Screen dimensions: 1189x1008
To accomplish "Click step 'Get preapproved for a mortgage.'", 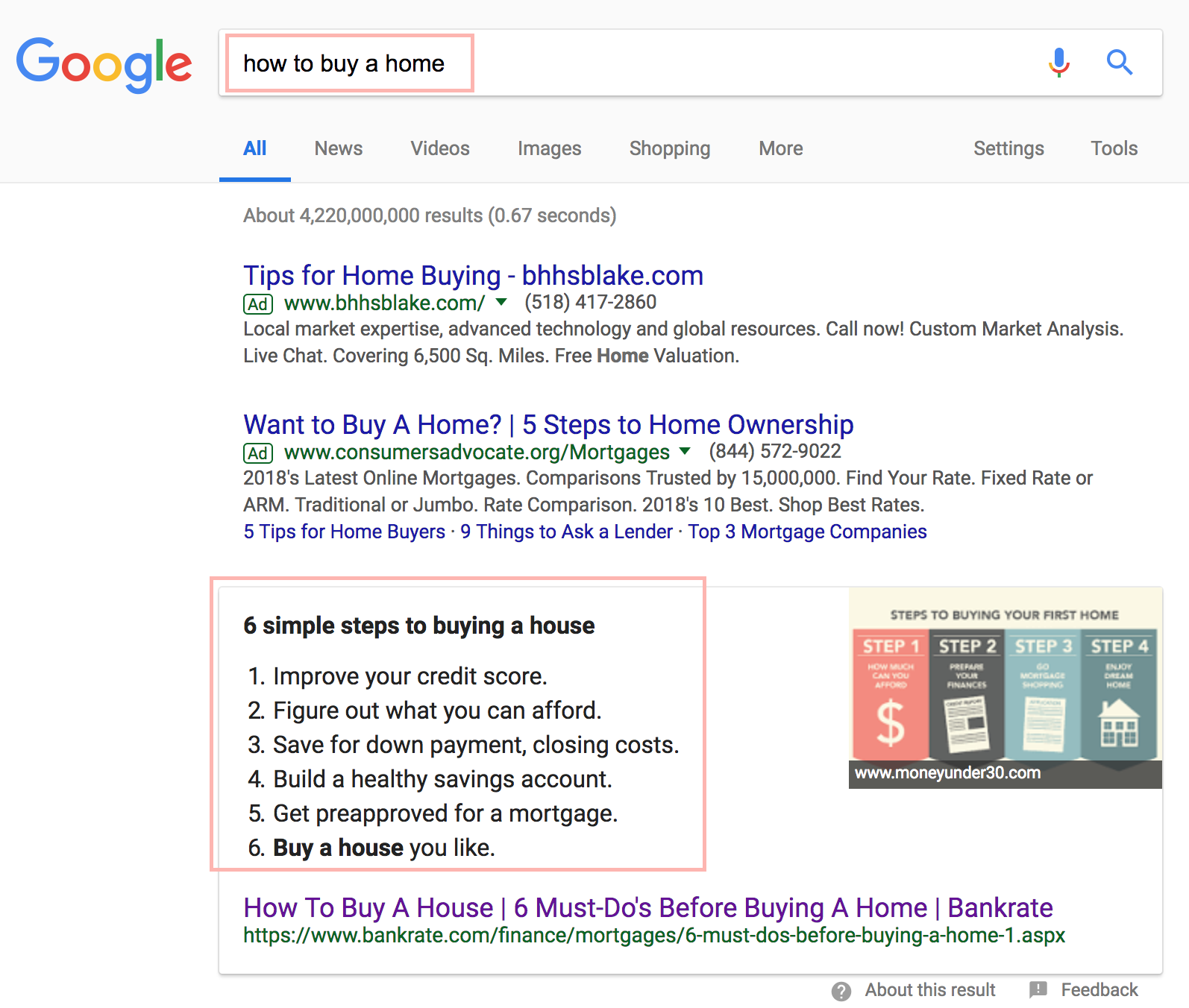I will pyautogui.click(x=445, y=813).
